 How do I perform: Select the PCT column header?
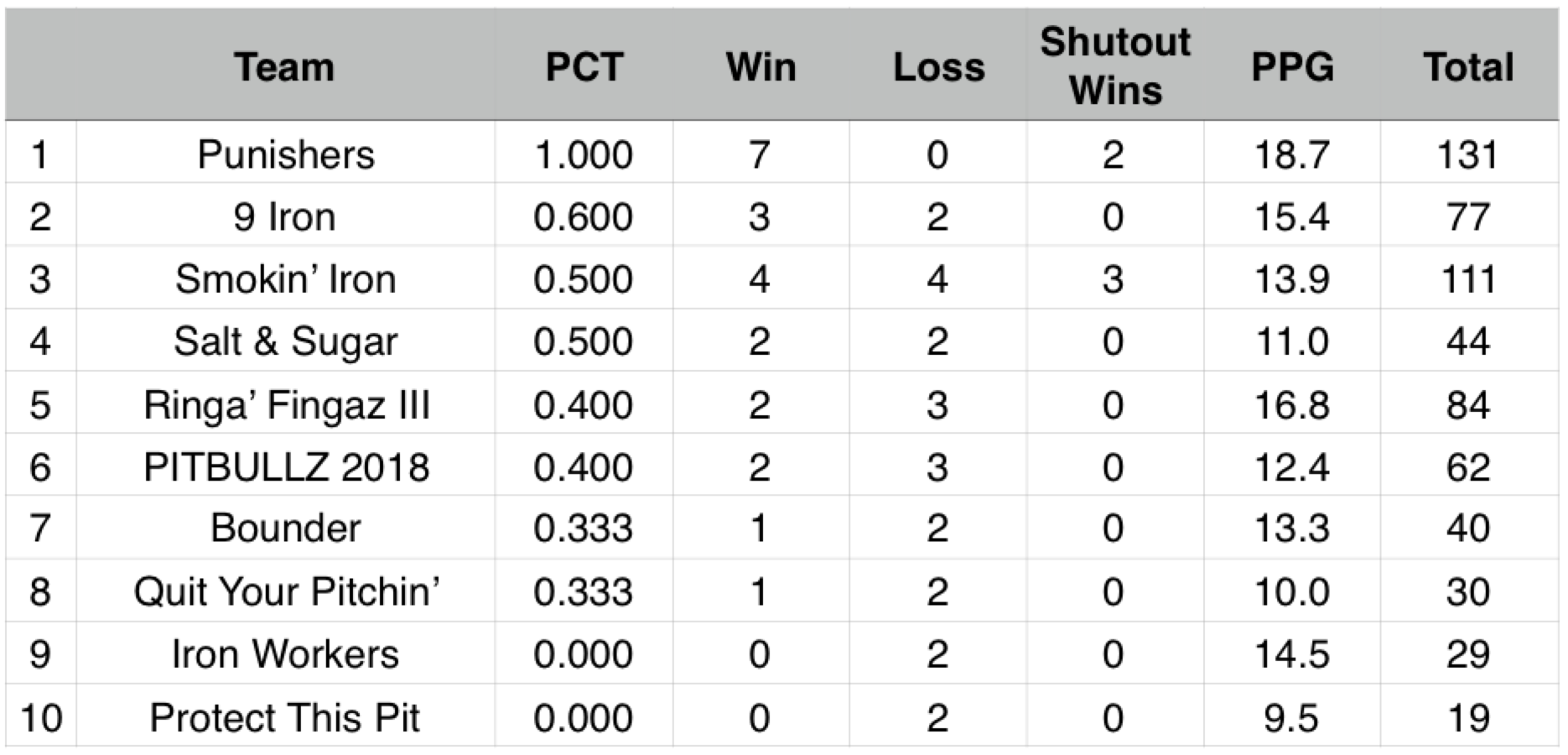[x=584, y=67]
